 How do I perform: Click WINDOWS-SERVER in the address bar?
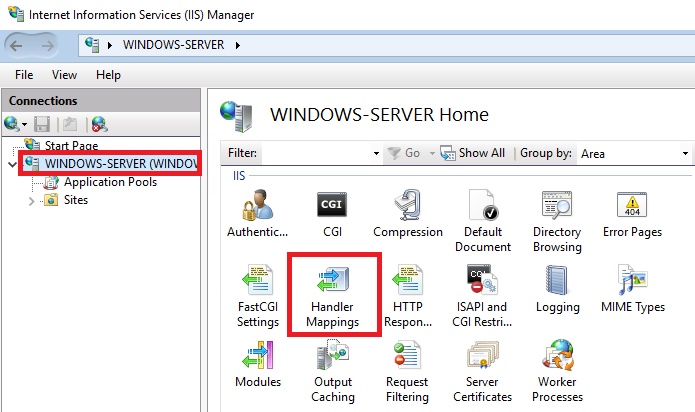(173, 45)
